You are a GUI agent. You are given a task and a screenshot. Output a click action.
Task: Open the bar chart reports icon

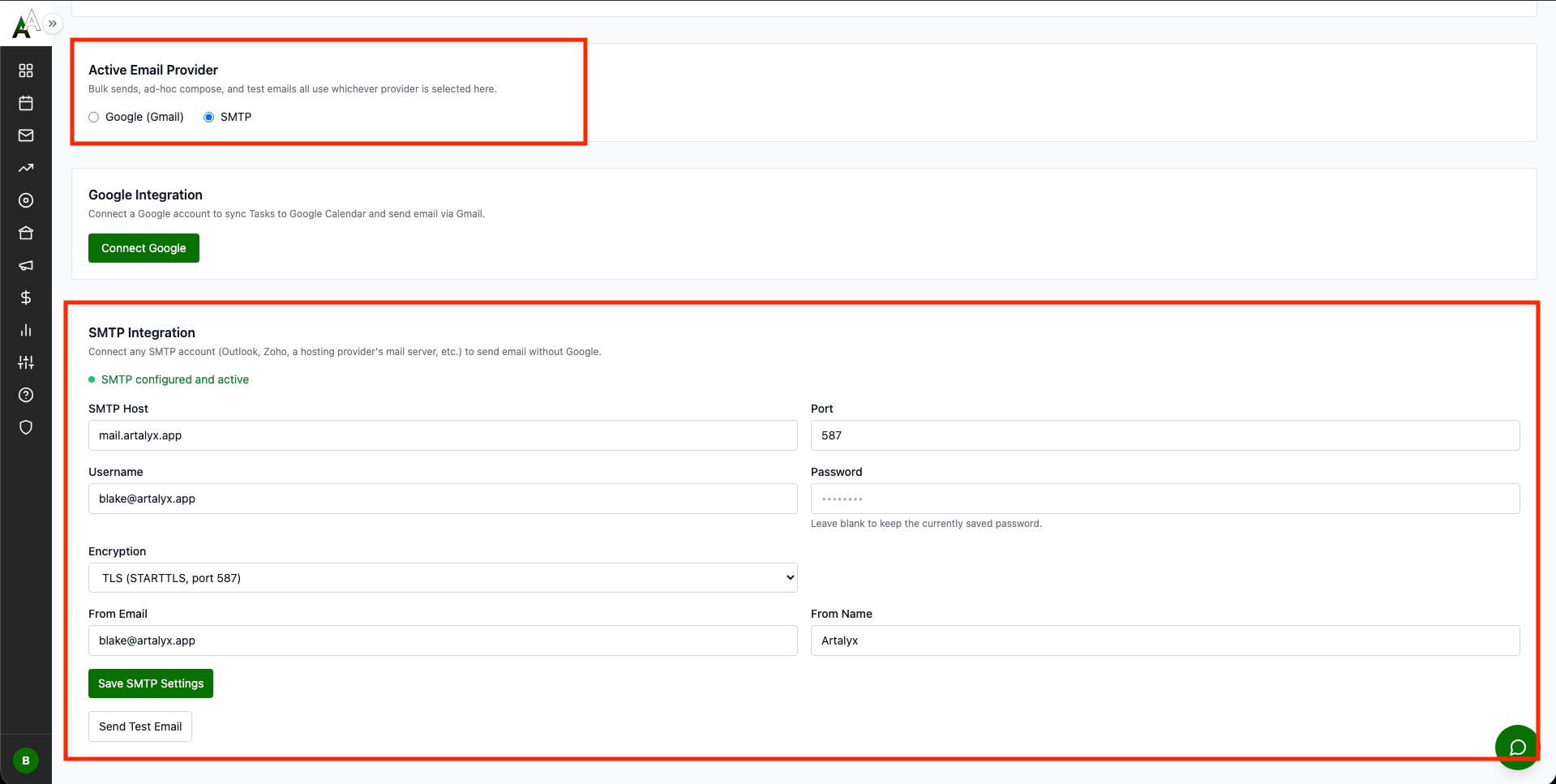click(x=26, y=330)
